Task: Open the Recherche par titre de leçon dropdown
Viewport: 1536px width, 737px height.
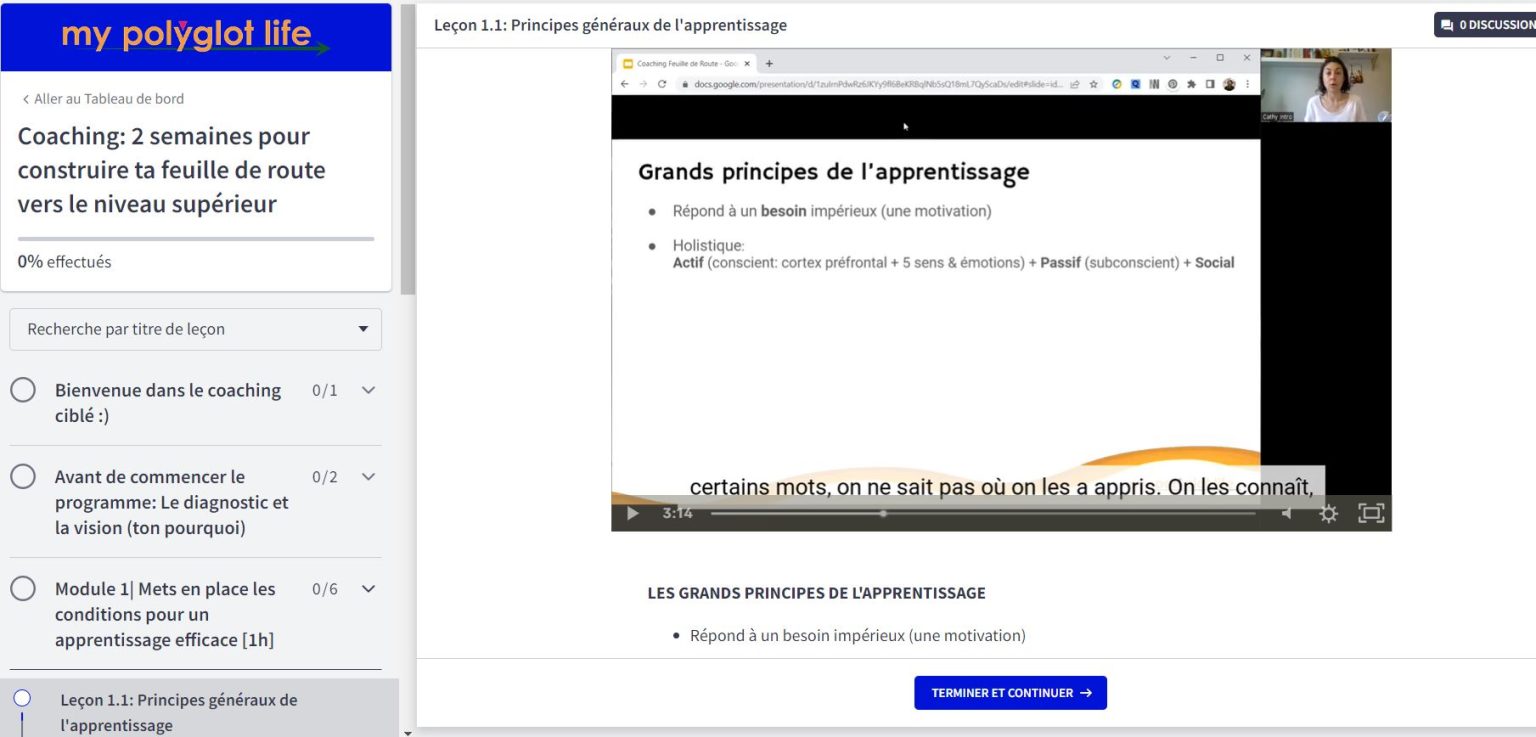Action: (196, 329)
